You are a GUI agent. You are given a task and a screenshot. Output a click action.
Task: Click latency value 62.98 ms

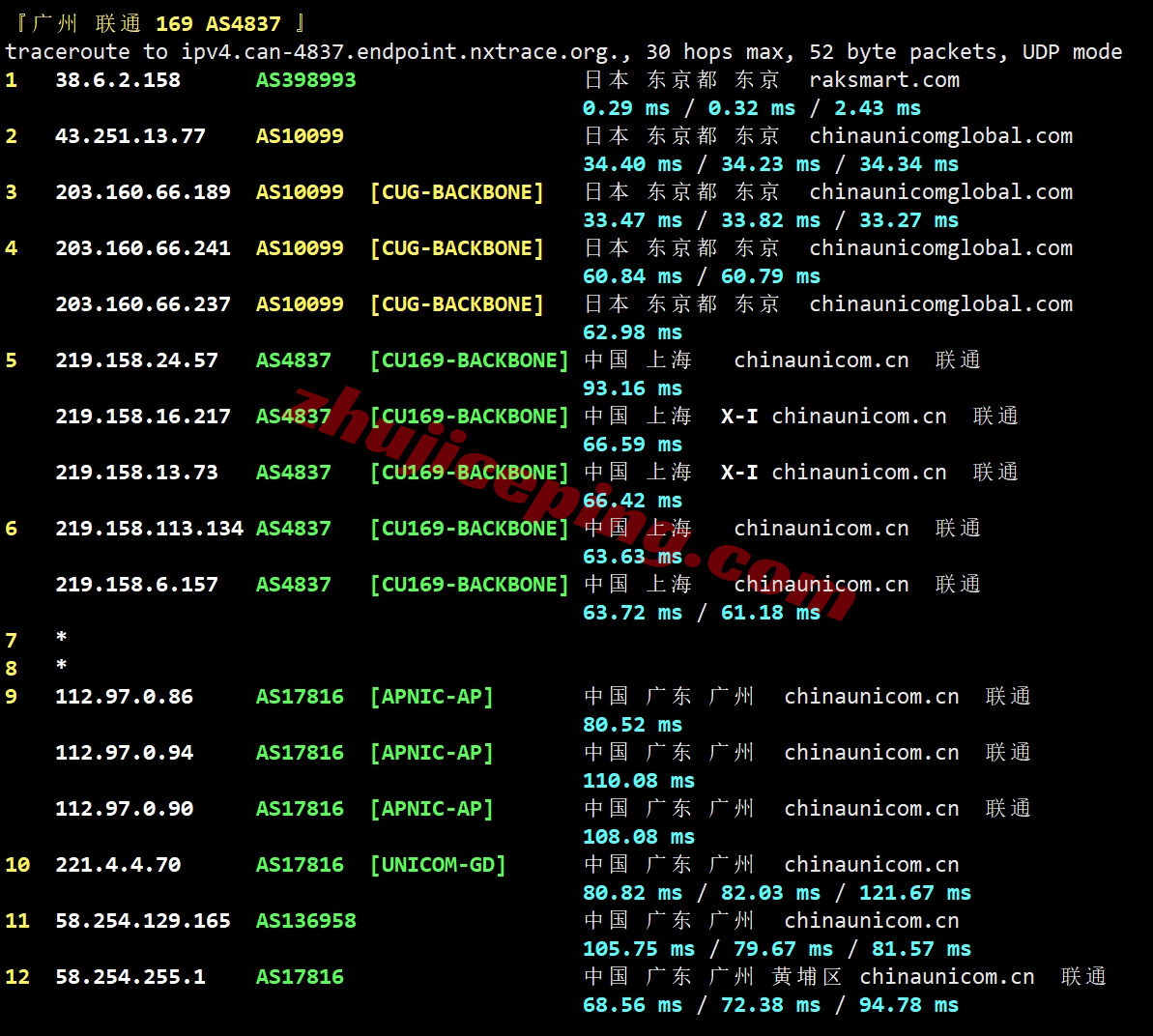coord(632,332)
